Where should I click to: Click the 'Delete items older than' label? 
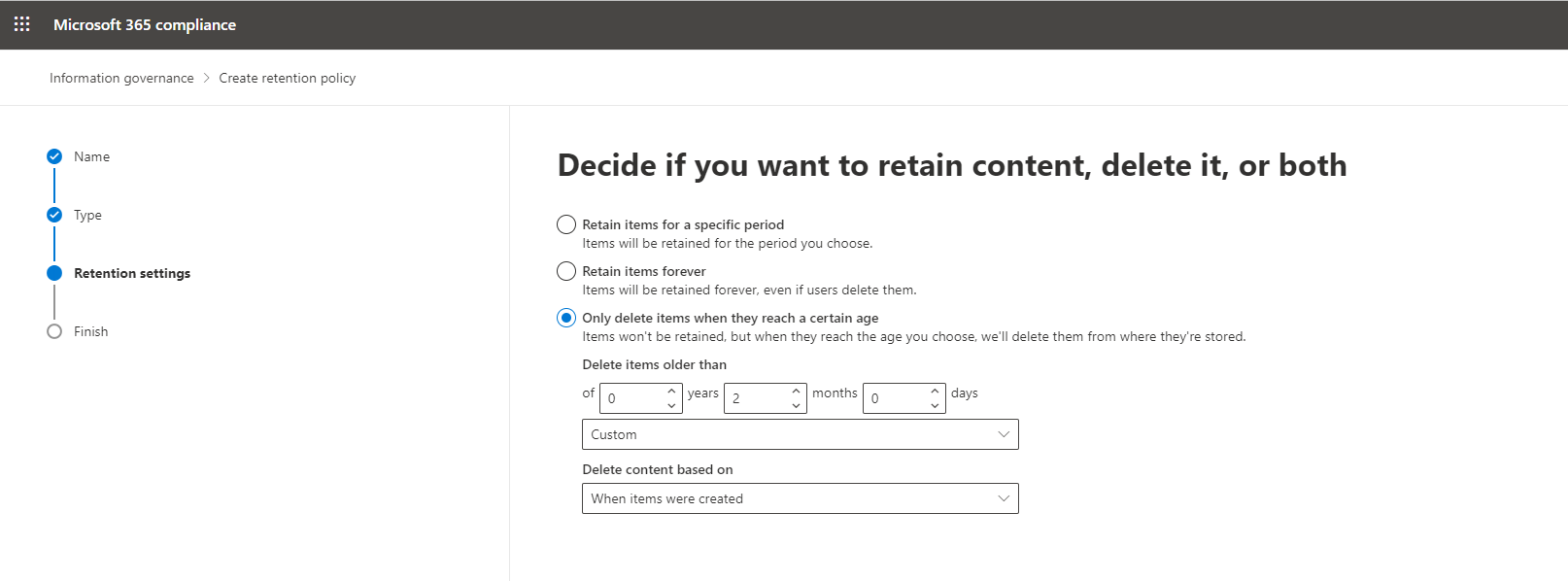tap(655, 364)
